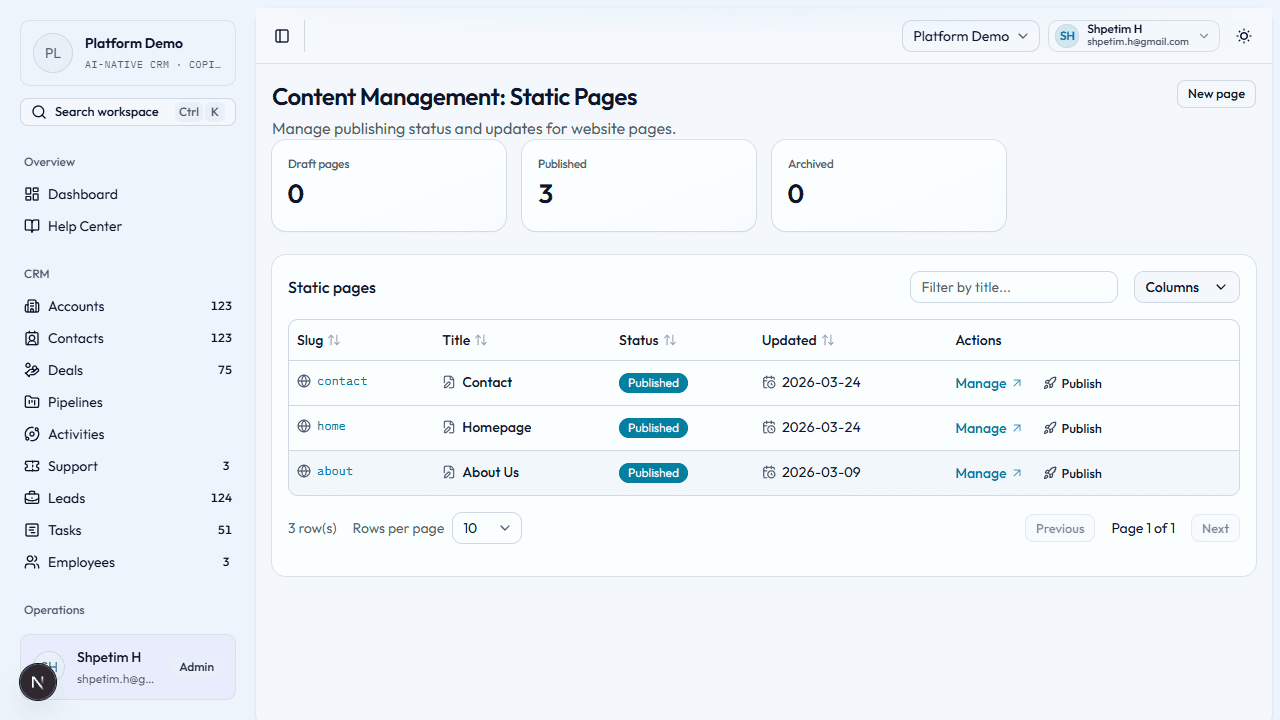Image resolution: width=1280 pixels, height=720 pixels.
Task: Click the Filter by title input field
Action: (1013, 287)
